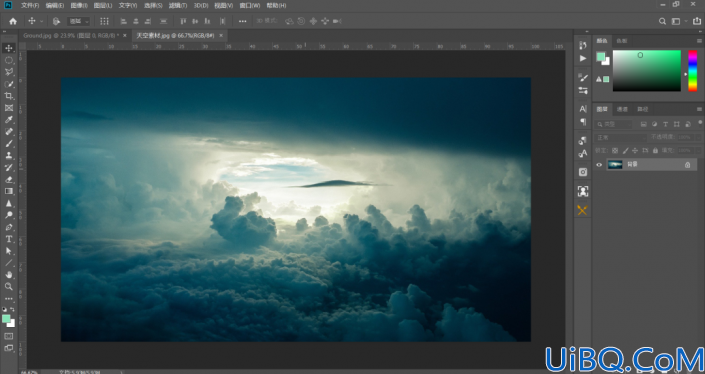Click the Home button in options bar

click(x=13, y=21)
